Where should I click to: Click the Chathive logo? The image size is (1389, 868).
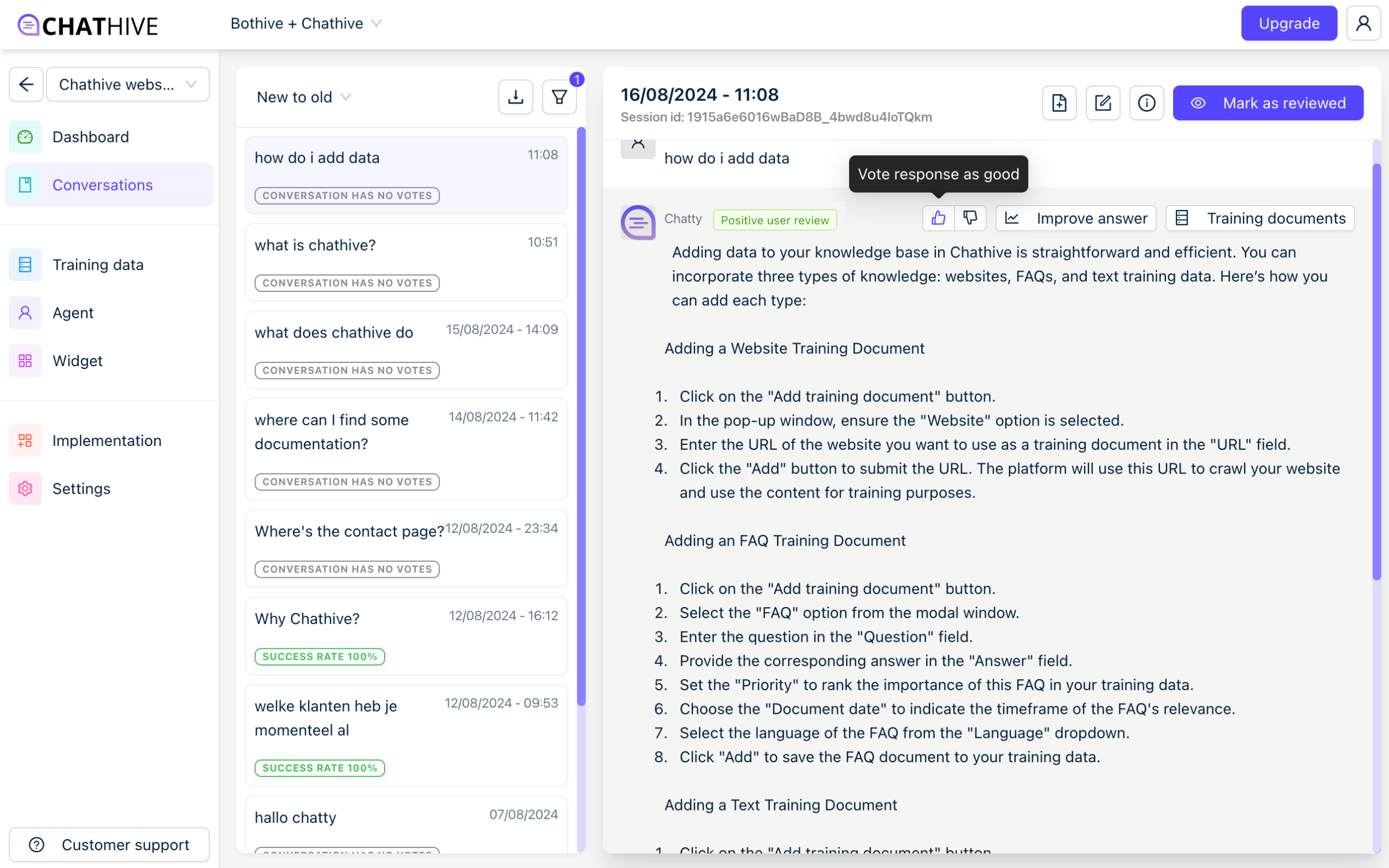pyautogui.click(x=88, y=25)
